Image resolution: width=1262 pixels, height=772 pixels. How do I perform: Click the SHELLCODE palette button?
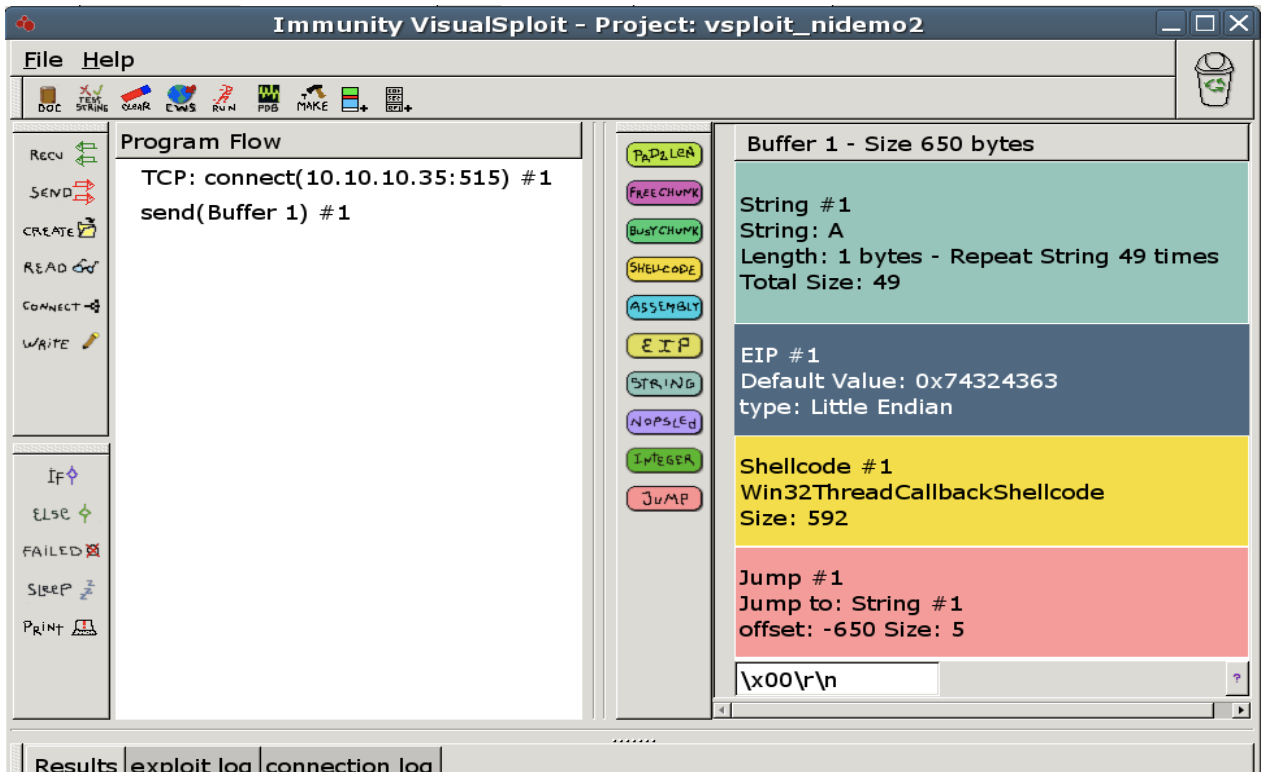click(x=664, y=269)
